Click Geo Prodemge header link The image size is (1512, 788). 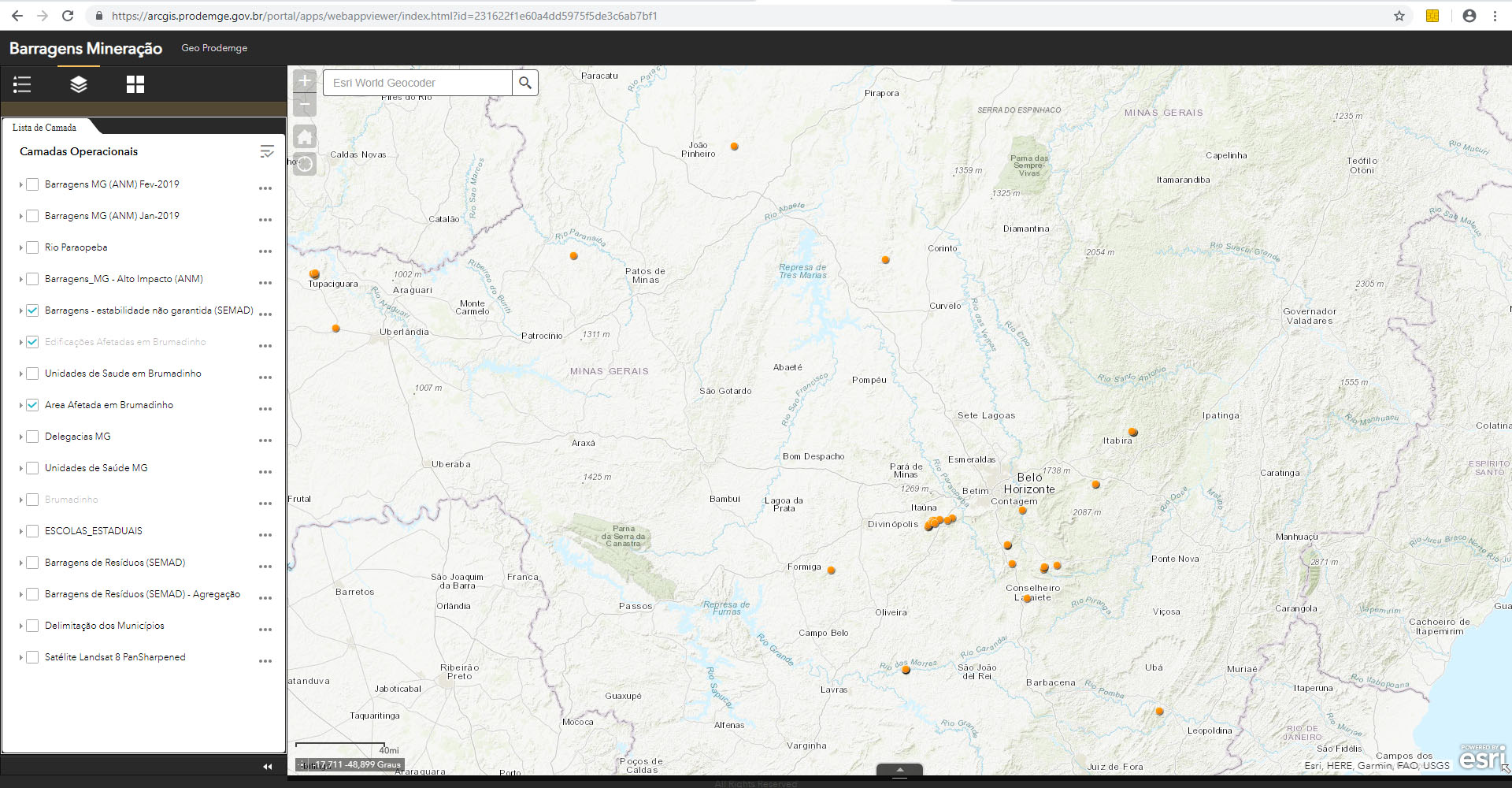coord(214,48)
